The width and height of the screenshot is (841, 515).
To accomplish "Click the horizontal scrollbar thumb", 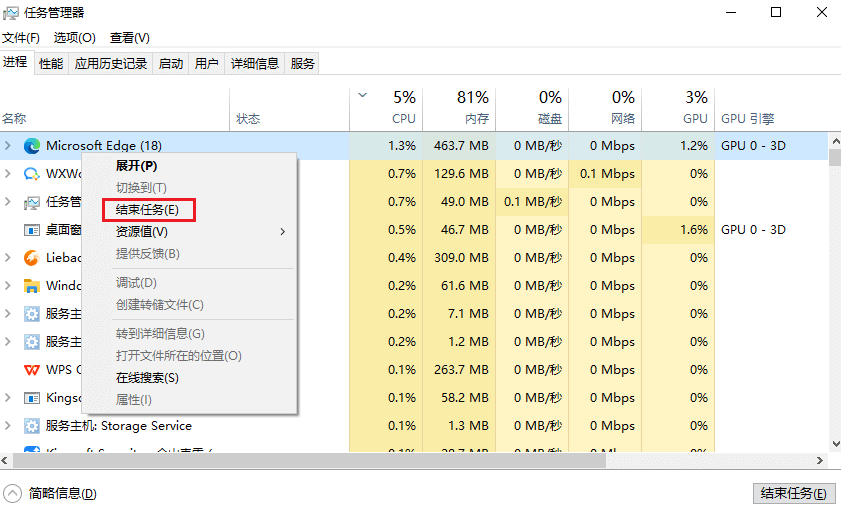I will [x=309, y=460].
